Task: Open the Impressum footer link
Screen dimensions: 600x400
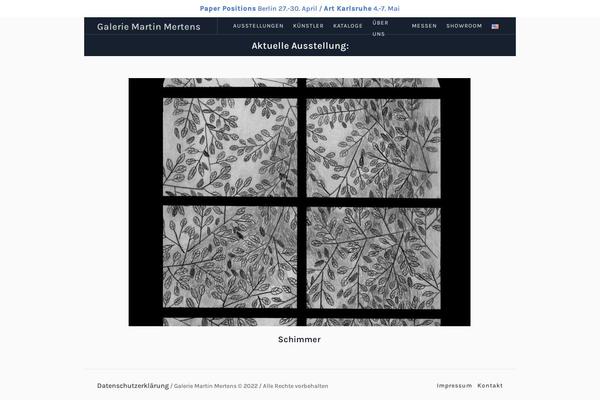Action: click(x=454, y=385)
